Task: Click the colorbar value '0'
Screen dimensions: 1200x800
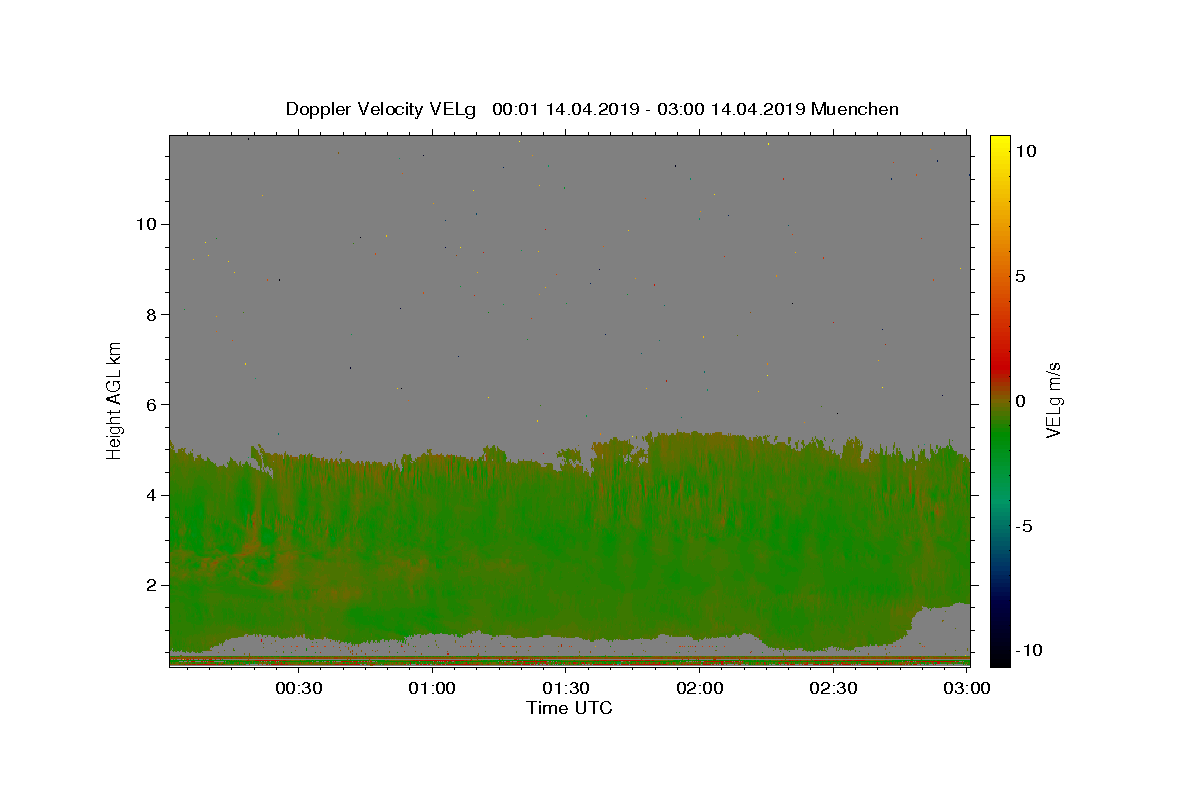Action: (1020, 401)
